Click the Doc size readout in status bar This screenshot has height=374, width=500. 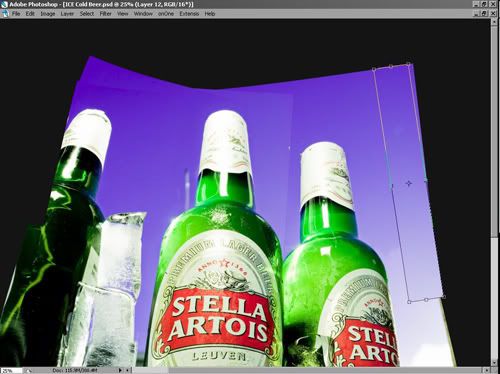click(x=75, y=371)
